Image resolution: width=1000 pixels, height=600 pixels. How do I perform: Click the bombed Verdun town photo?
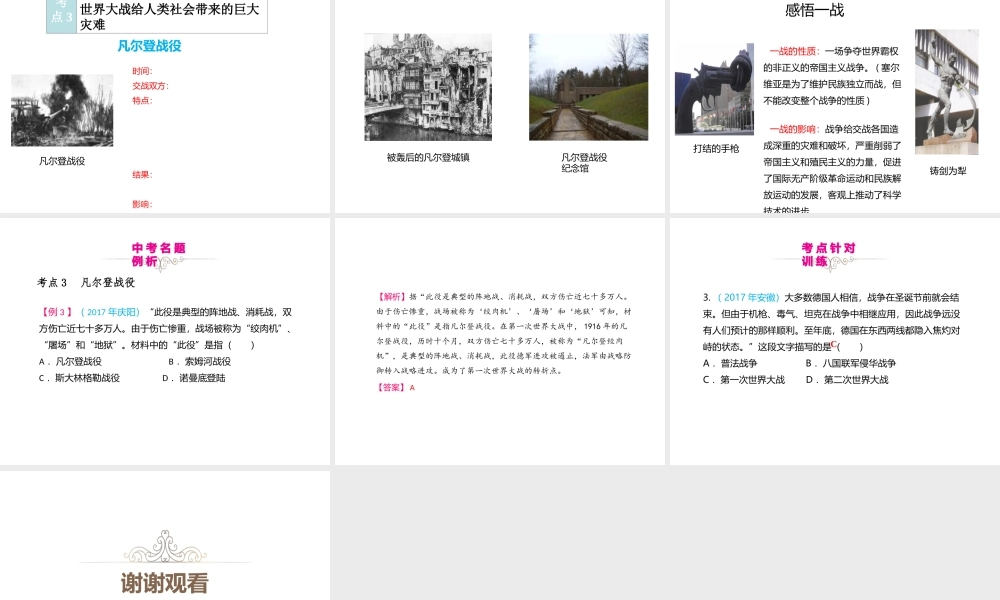(428, 87)
